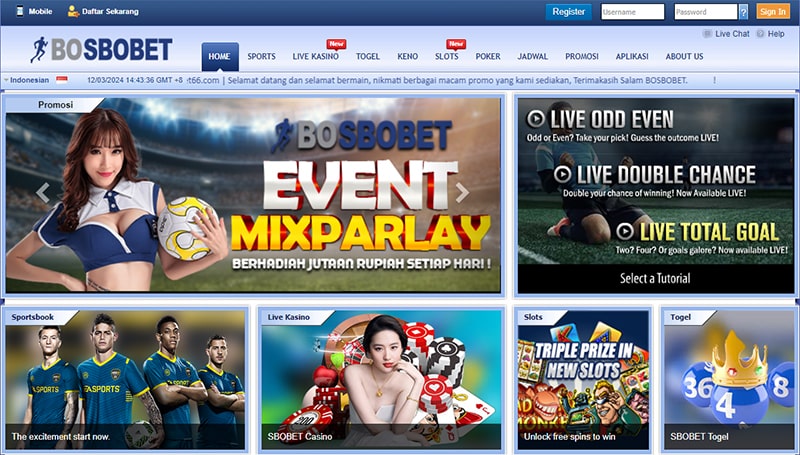Open the Live Kasino menu tab
Image resolution: width=800 pixels, height=455 pixels.
[x=315, y=57]
